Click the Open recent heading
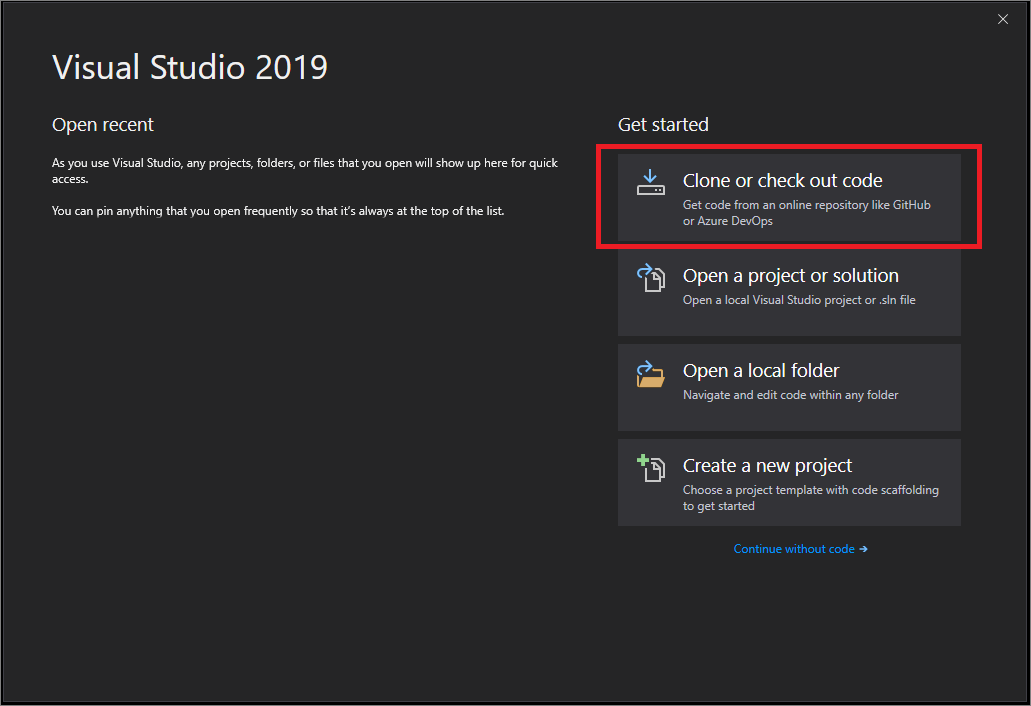The image size is (1031, 706). coord(102,124)
